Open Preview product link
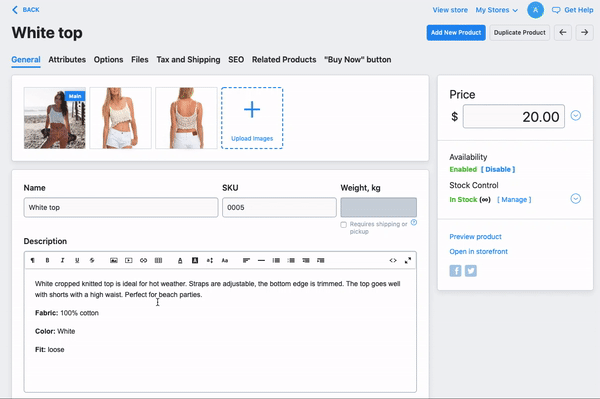The height and width of the screenshot is (399, 600). click(x=475, y=237)
